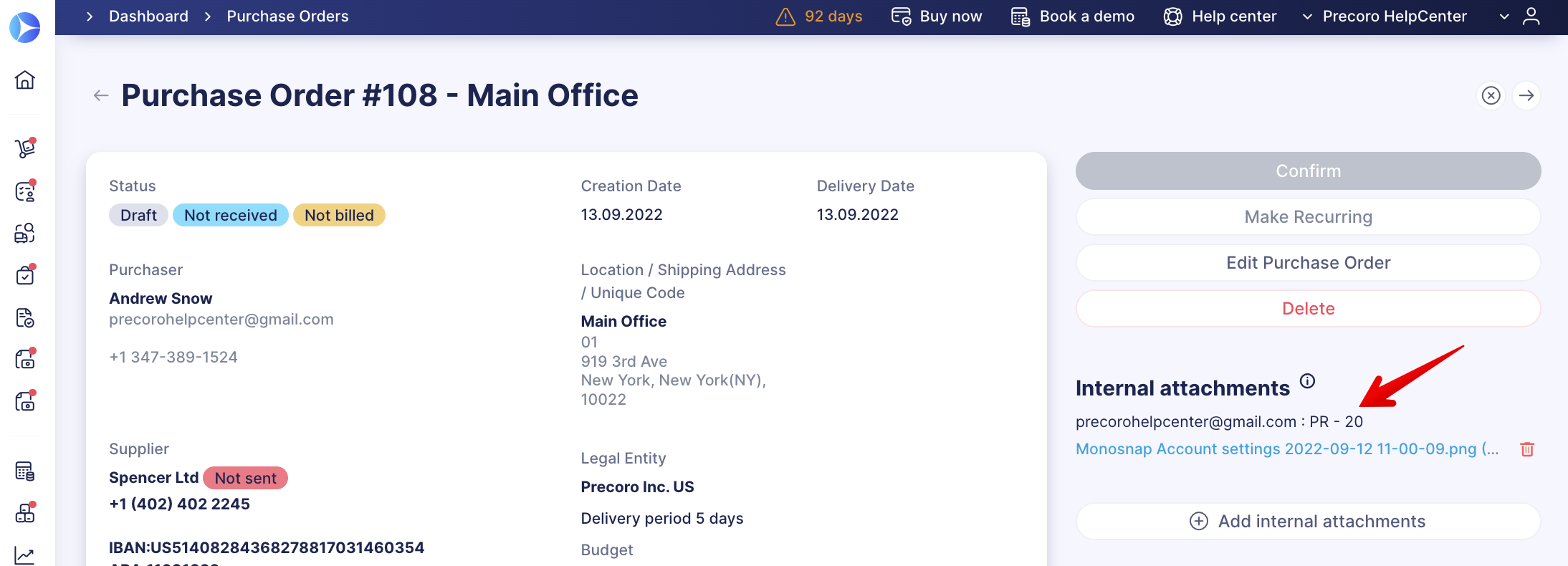Open the Monosnap Account settings attachment link
The image size is (1568, 566).
point(1286,449)
